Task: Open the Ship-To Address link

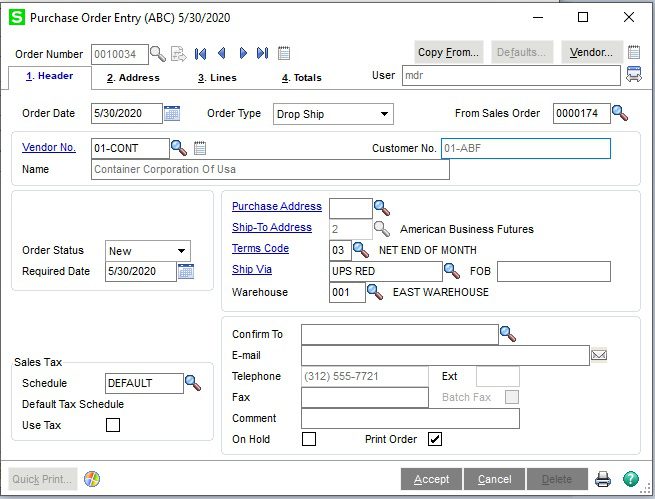Action: (272, 227)
